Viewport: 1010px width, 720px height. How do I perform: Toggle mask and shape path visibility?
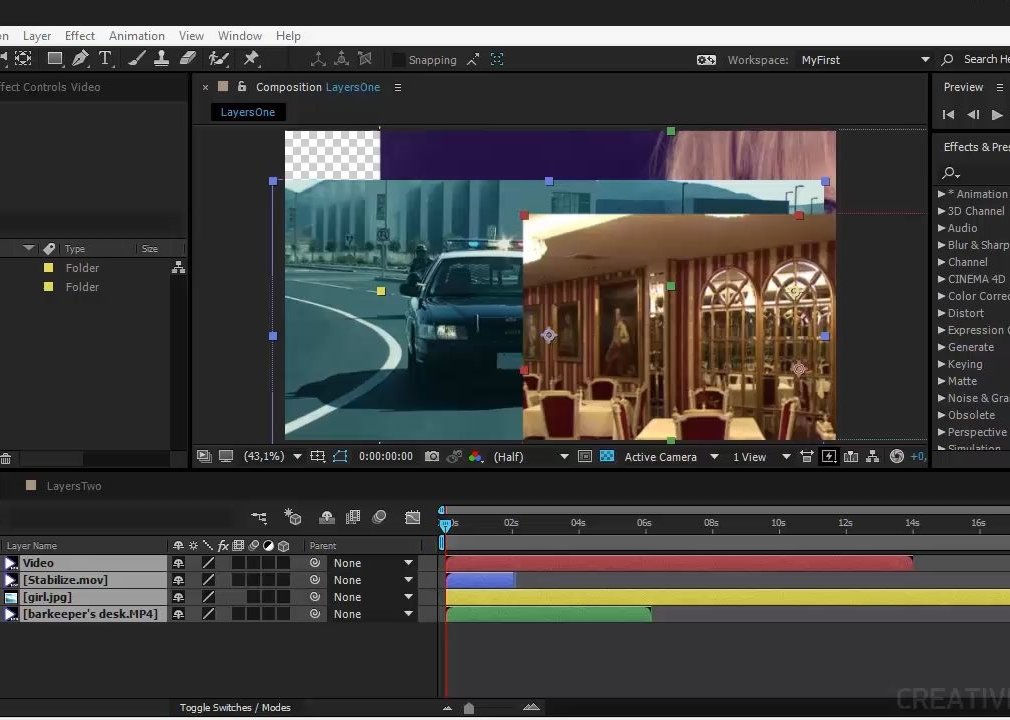click(x=340, y=457)
